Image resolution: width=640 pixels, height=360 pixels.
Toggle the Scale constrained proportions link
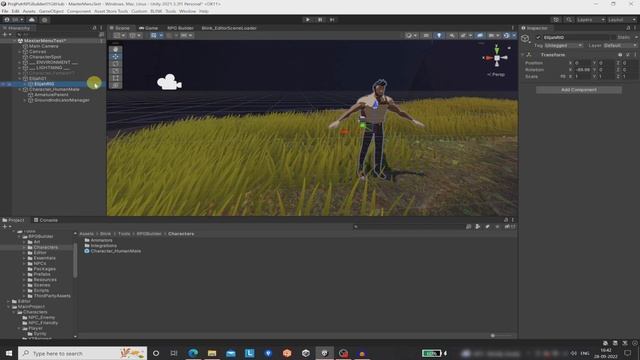[x=563, y=76]
